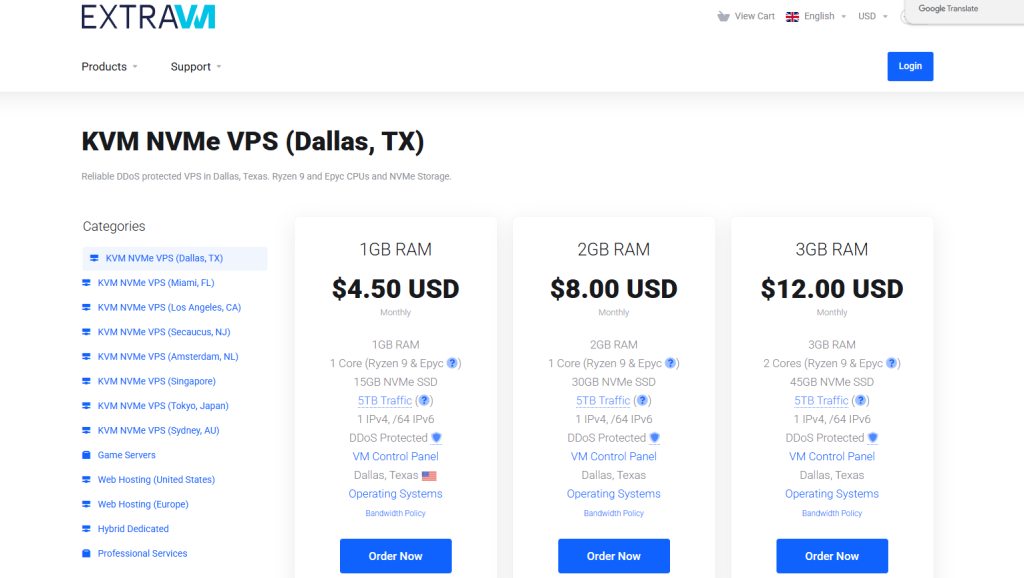Image resolution: width=1024 pixels, height=578 pixels.
Task: Click the Game Servers category icon
Action: tap(86, 455)
